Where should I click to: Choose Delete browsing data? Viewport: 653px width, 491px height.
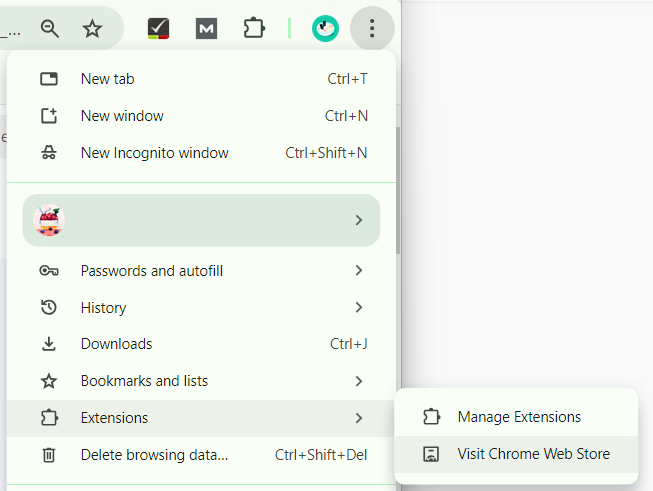154,455
